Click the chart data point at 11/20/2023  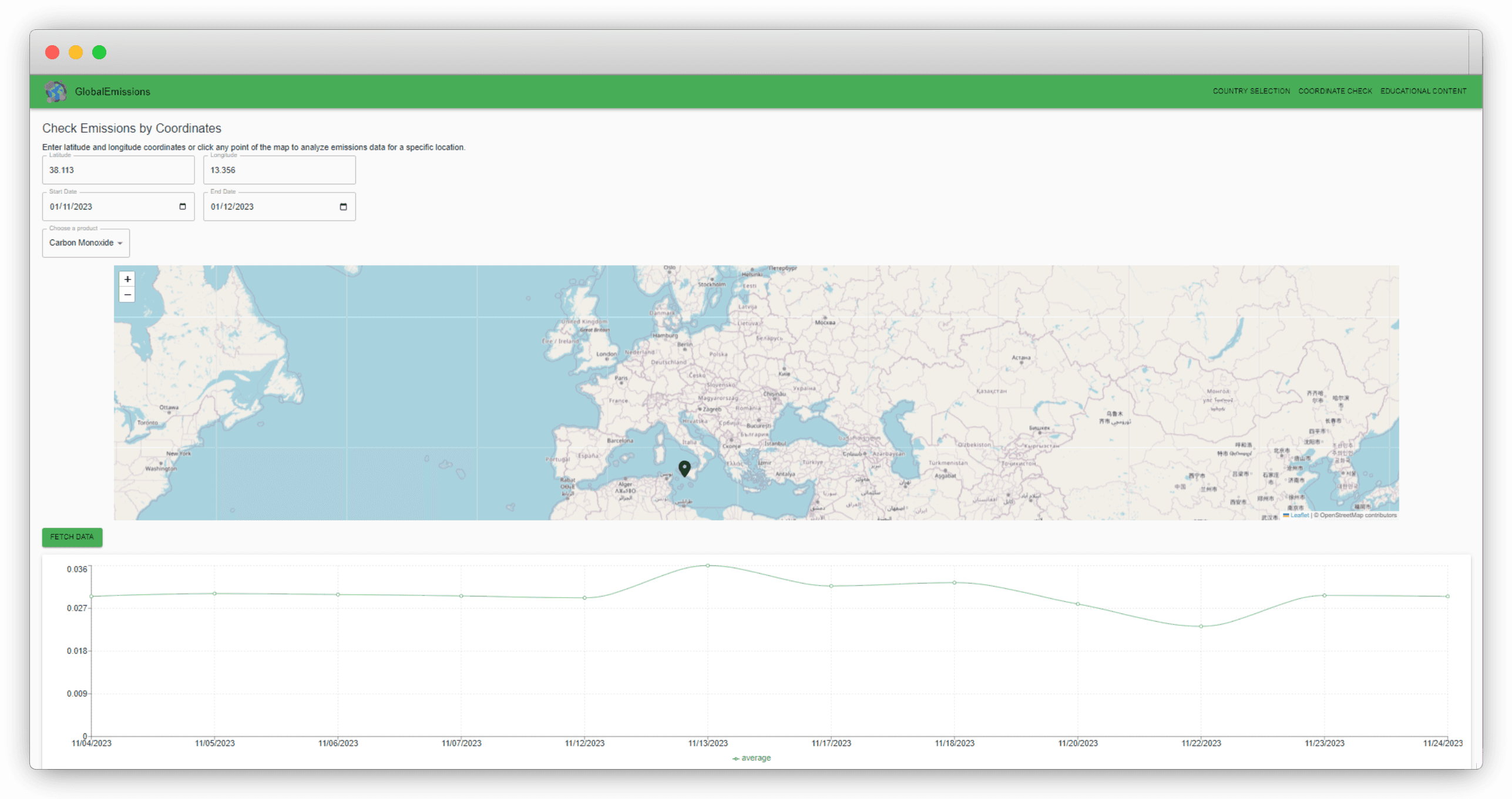(1077, 604)
